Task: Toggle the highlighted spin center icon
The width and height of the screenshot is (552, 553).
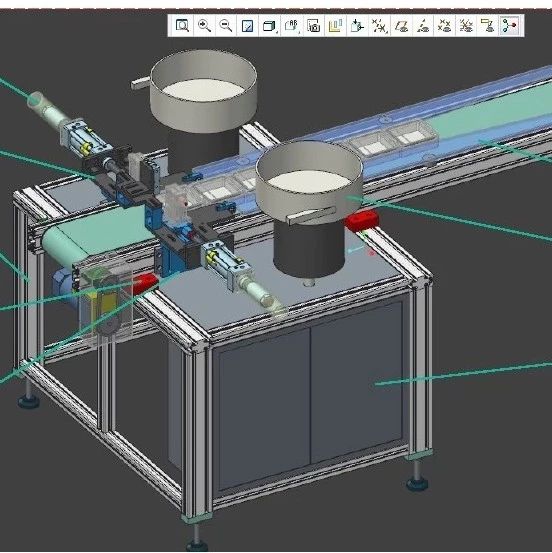Action: [x=510, y=26]
